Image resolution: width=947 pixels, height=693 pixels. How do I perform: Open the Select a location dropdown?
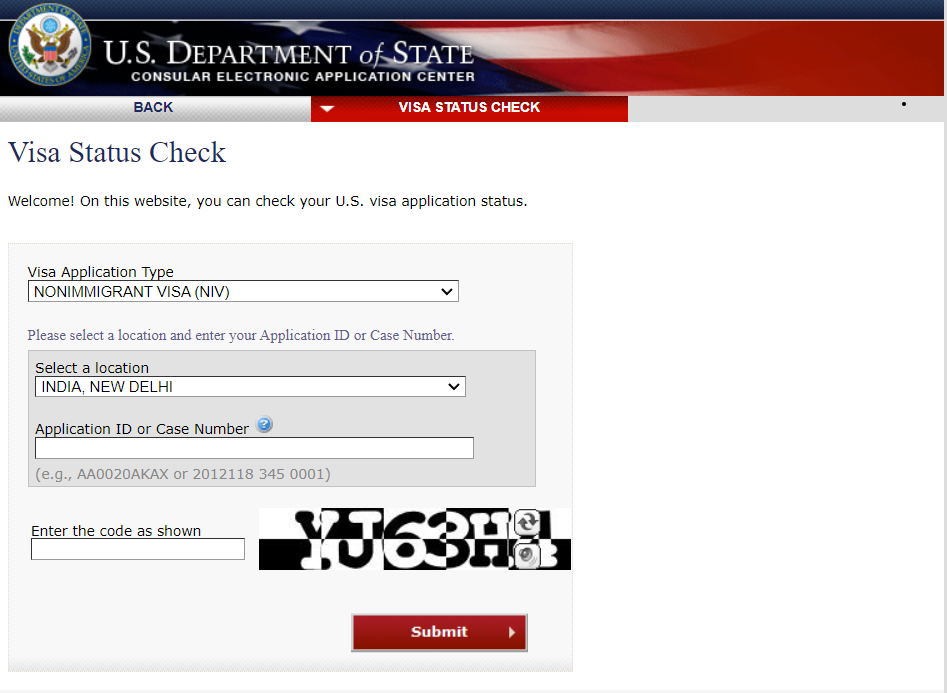click(x=250, y=387)
